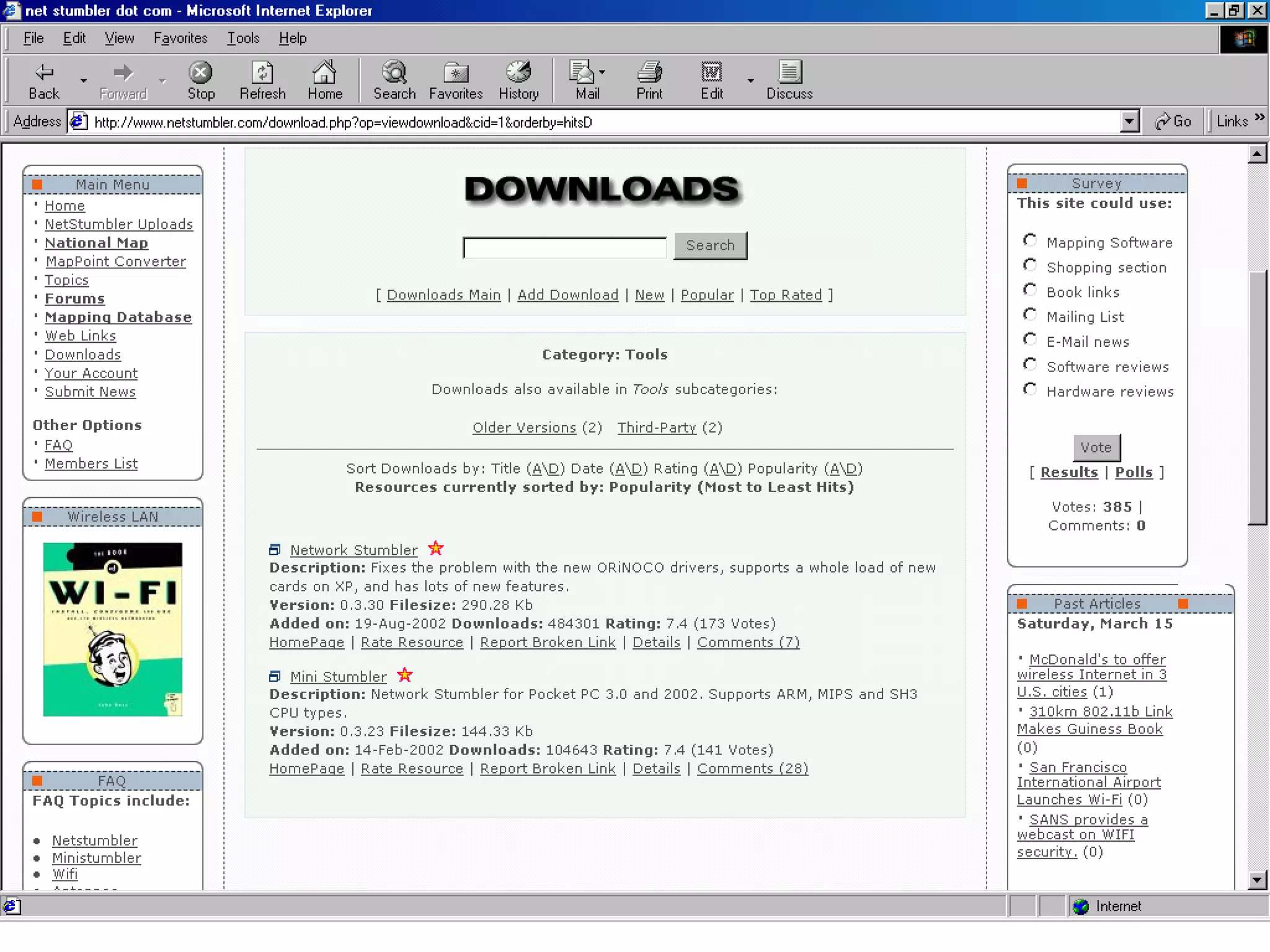This screenshot has height=952, width=1270.
Task: Click the vertical scrollbar down arrow
Action: point(1257,879)
